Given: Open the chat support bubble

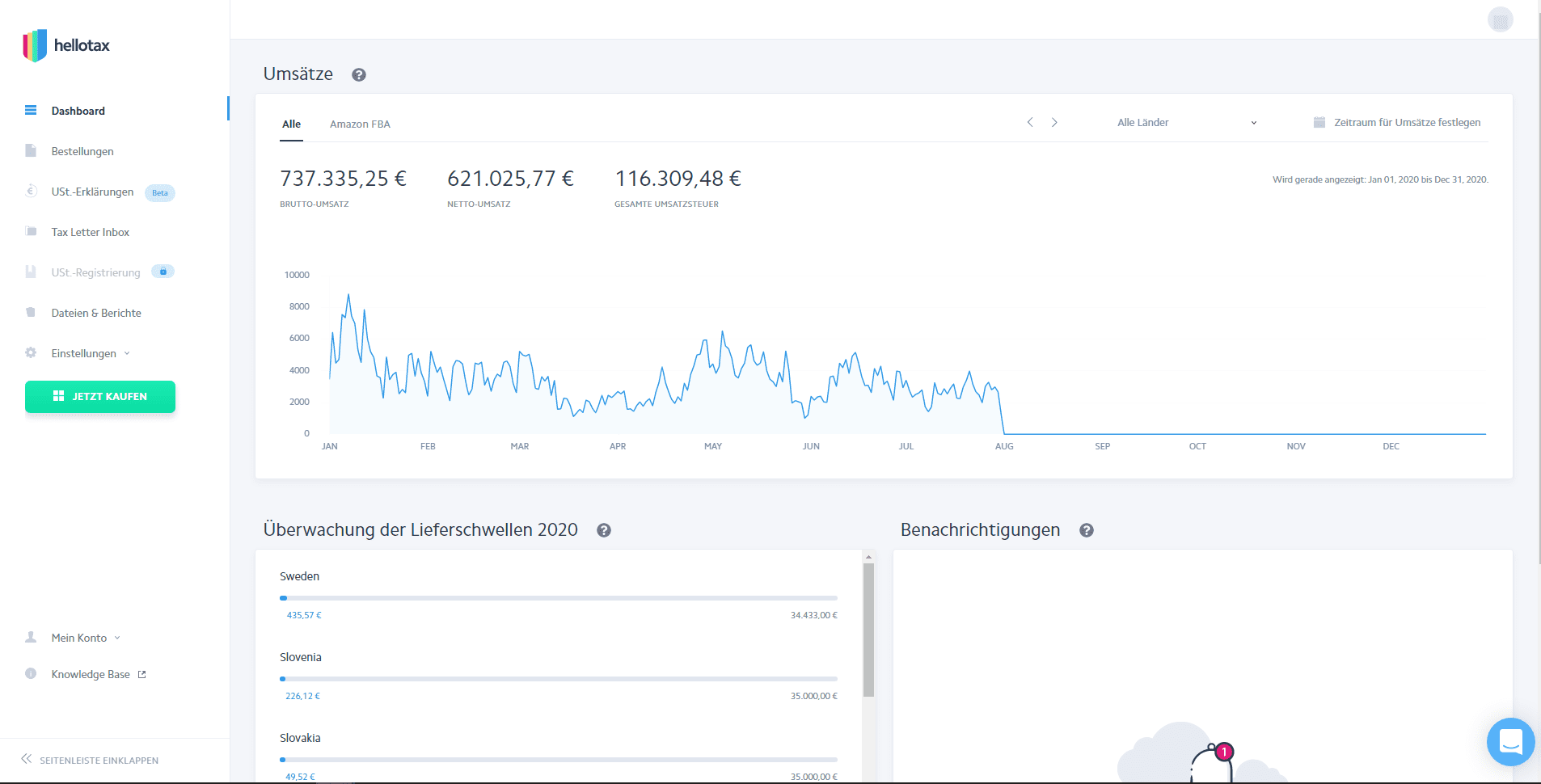Looking at the screenshot, I should pos(1509,741).
